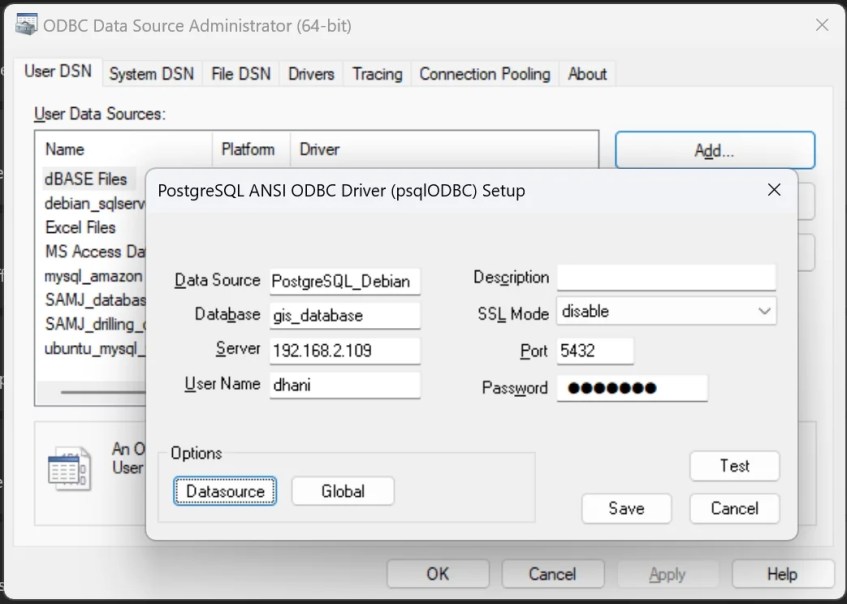
Task: Click the empty Description field
Action: click(666, 277)
